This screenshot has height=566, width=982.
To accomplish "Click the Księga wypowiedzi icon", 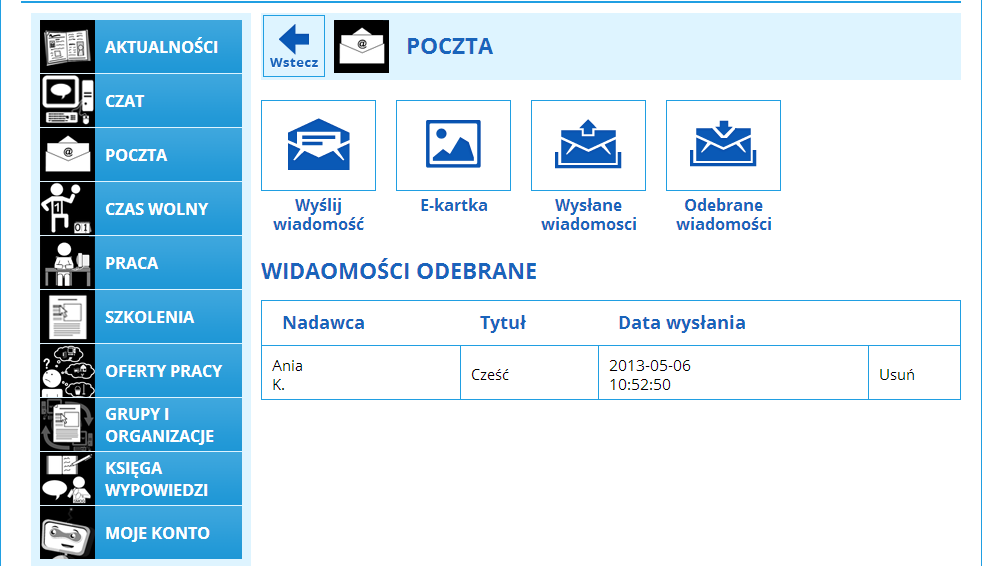I will (68, 478).
